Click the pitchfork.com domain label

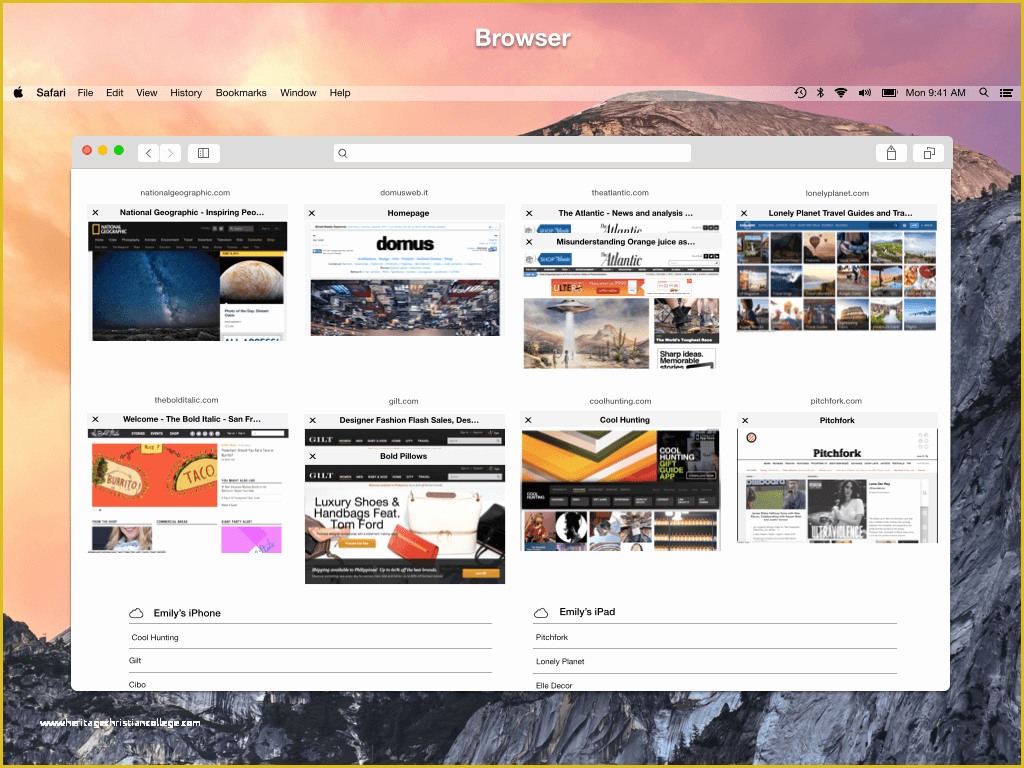click(836, 401)
